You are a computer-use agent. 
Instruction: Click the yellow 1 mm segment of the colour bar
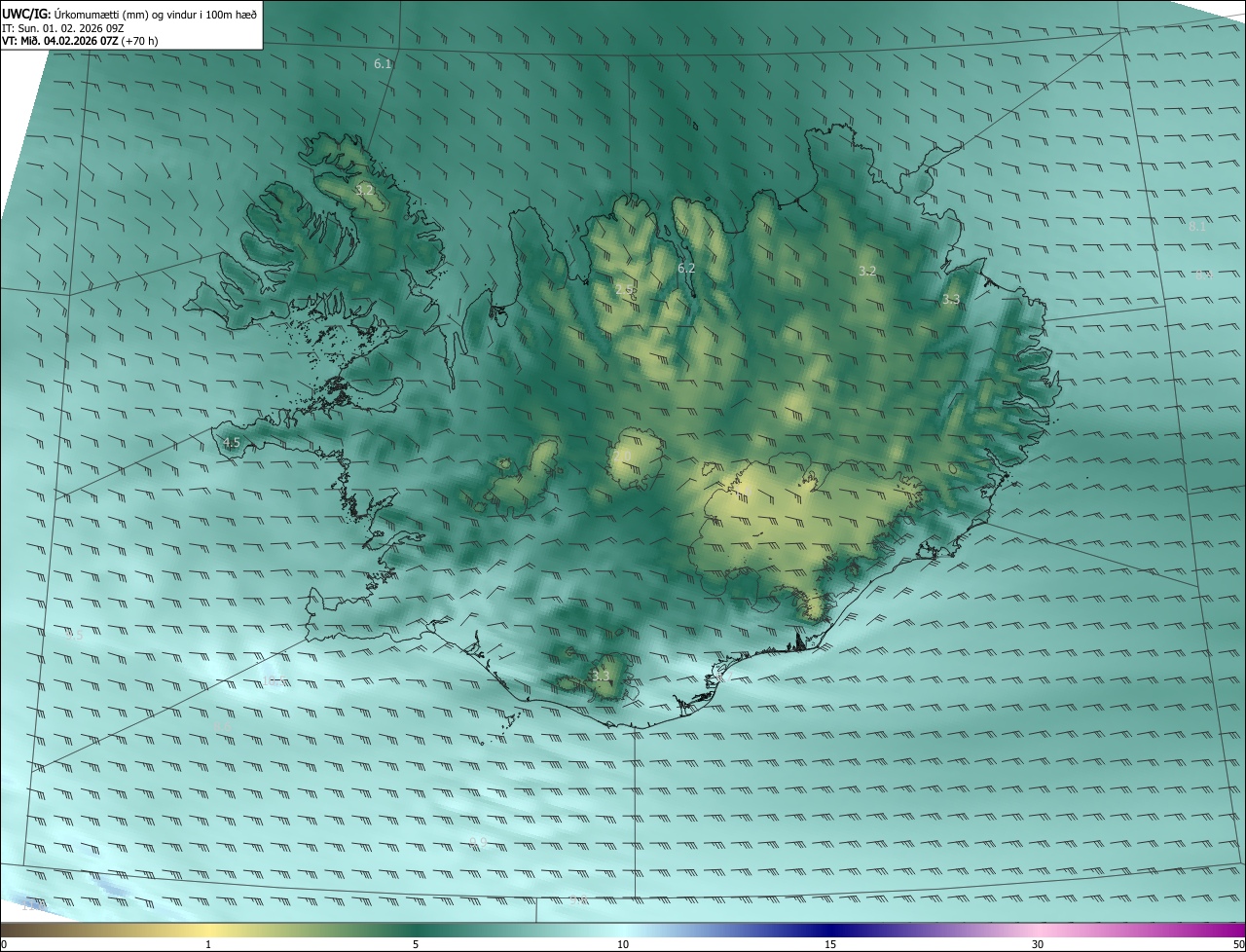pyautogui.click(x=208, y=931)
